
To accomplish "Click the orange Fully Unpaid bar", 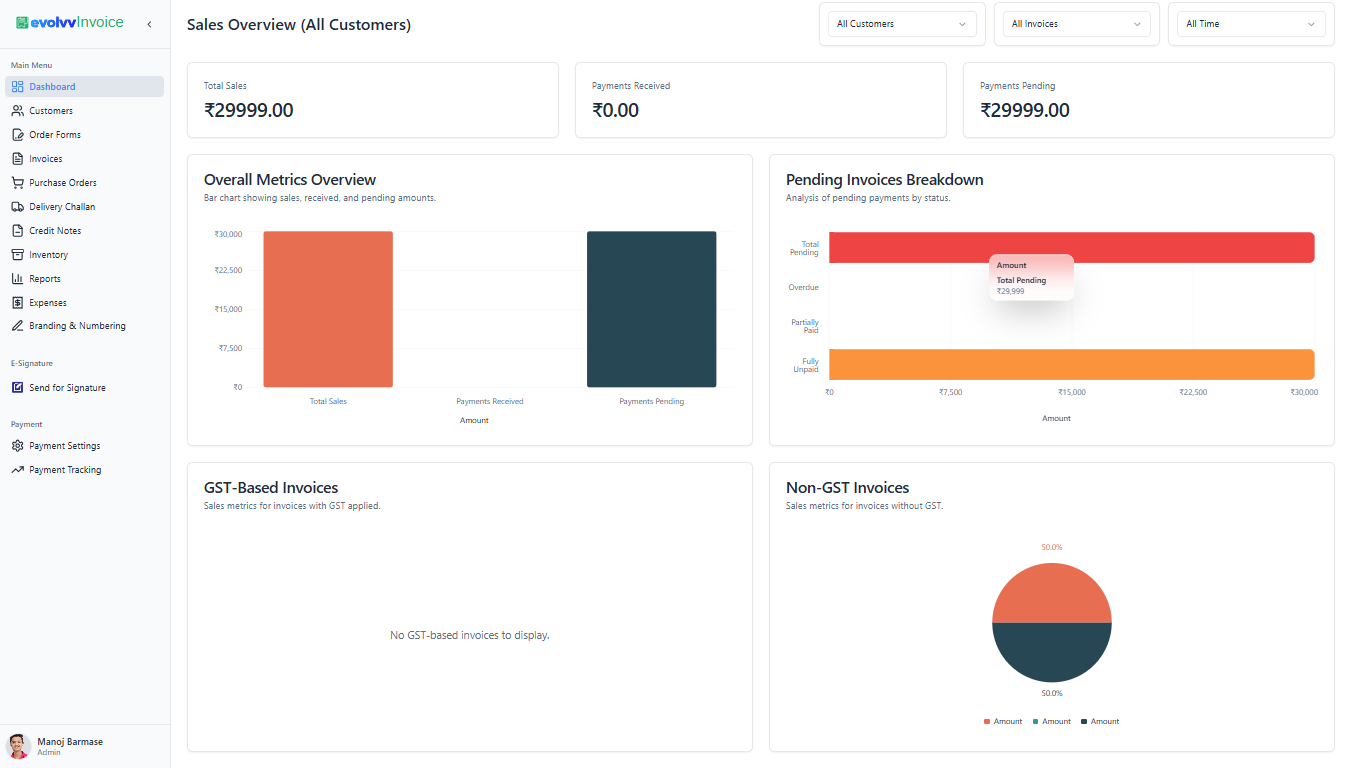I will [x=1072, y=364].
